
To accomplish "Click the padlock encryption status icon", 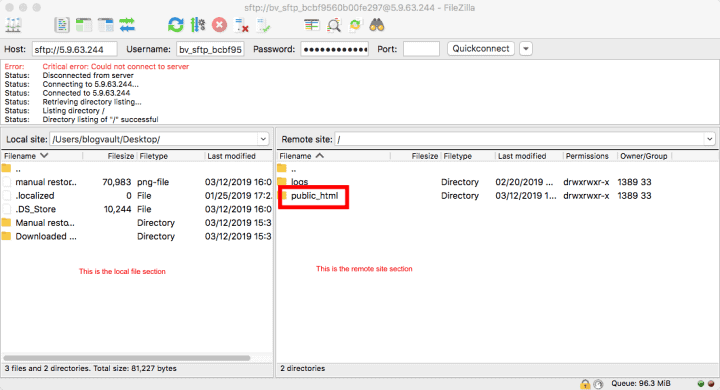I will point(585,384).
